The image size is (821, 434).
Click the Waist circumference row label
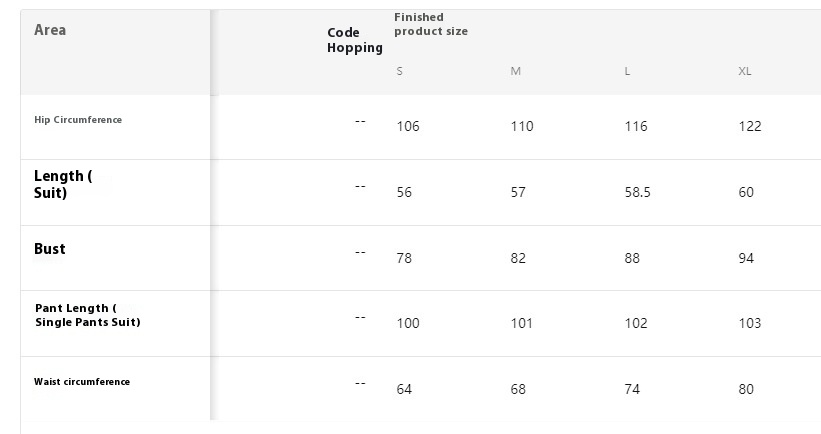click(x=82, y=382)
